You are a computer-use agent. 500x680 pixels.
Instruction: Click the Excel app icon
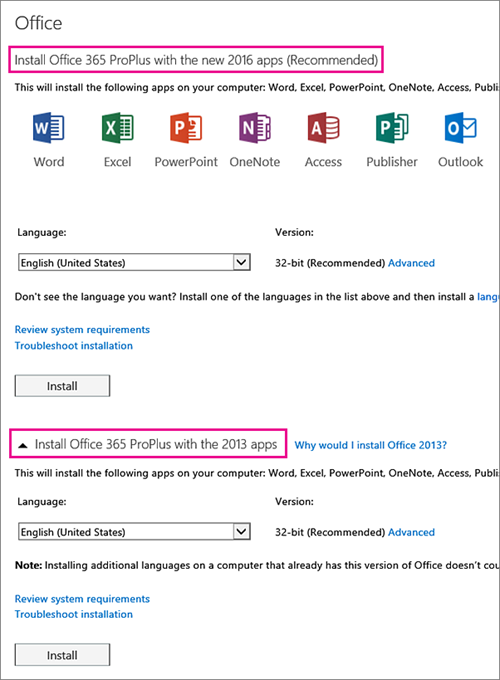[117, 128]
